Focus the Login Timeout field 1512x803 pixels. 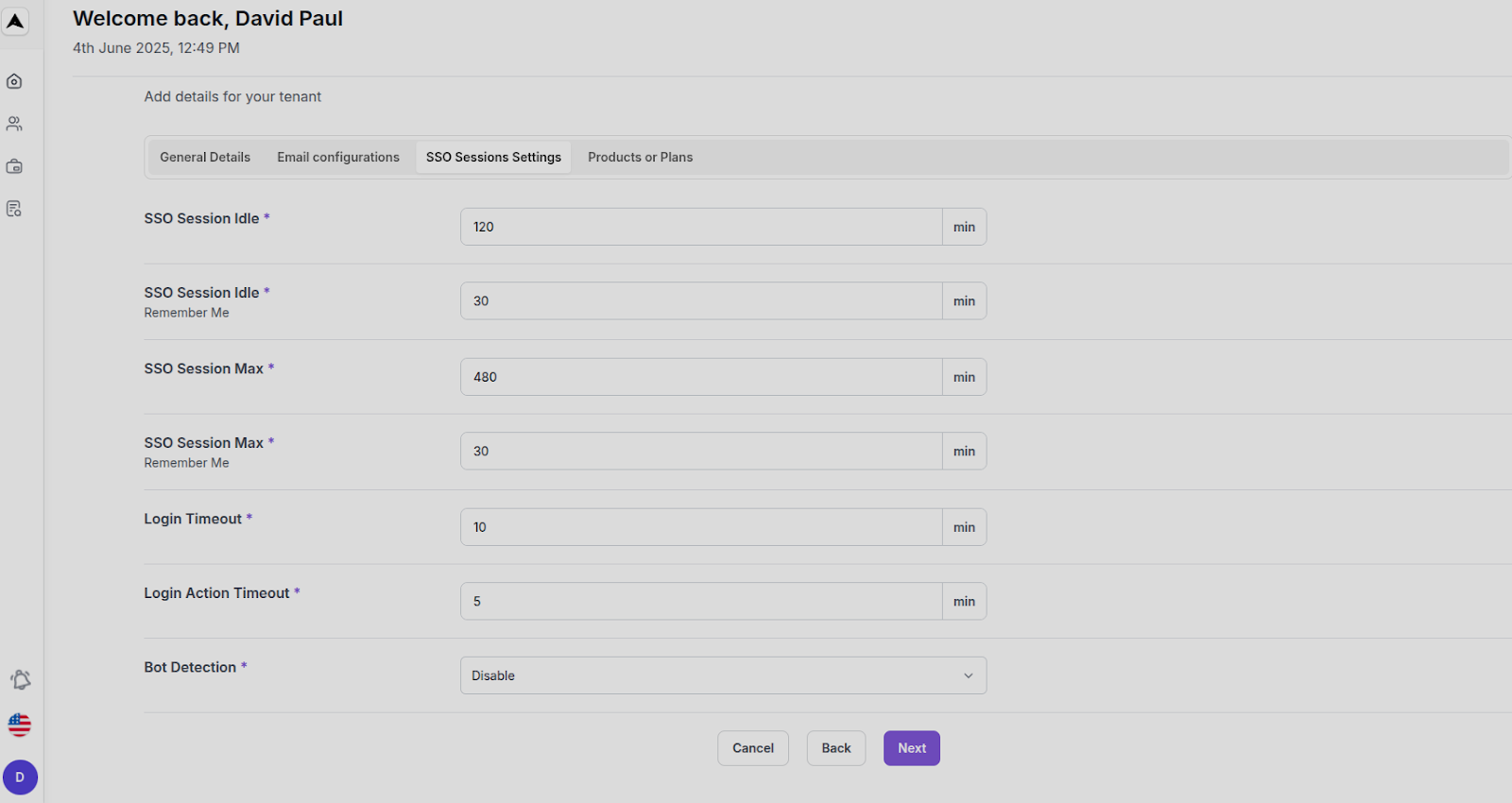(x=701, y=527)
